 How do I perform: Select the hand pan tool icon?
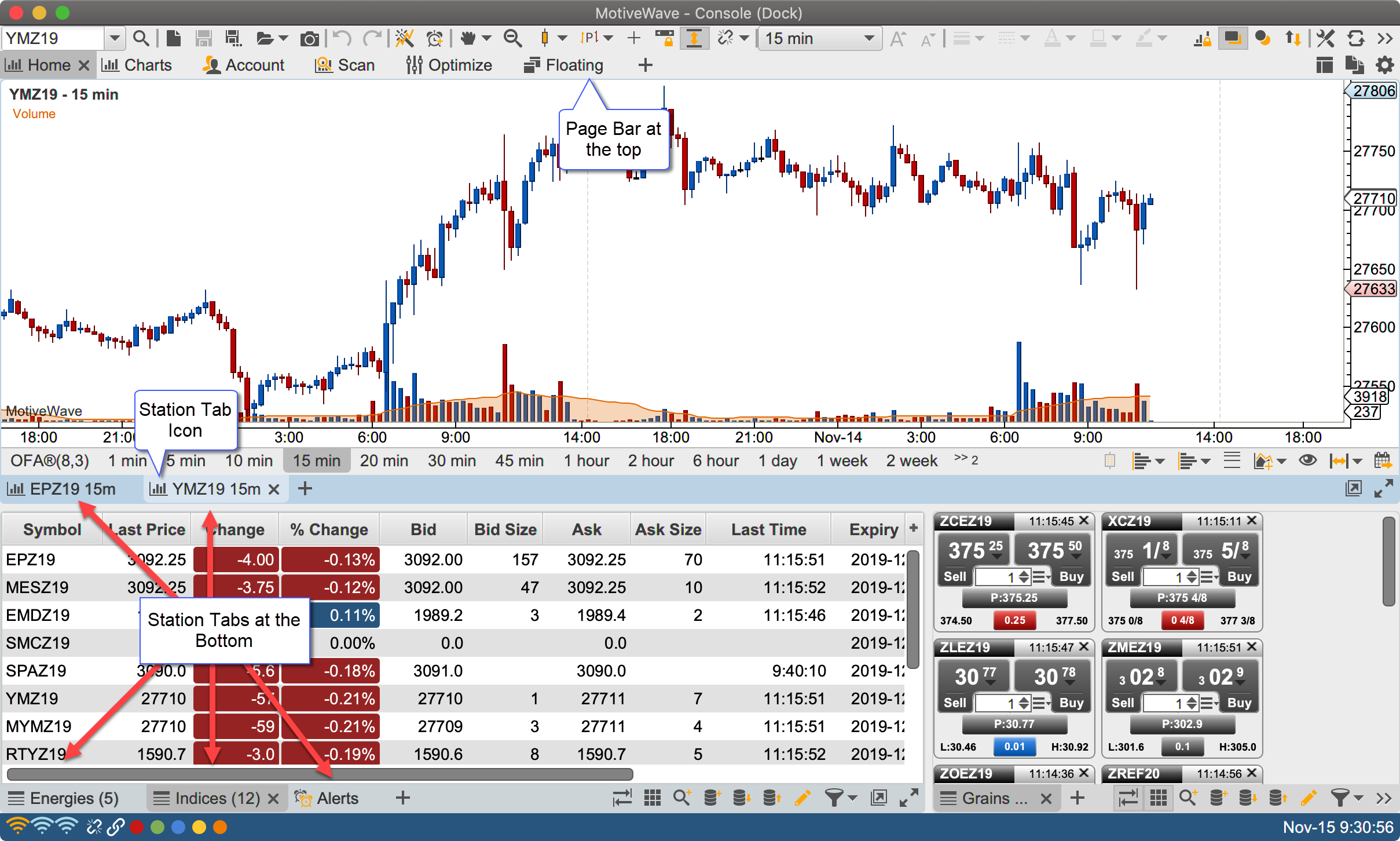(468, 39)
